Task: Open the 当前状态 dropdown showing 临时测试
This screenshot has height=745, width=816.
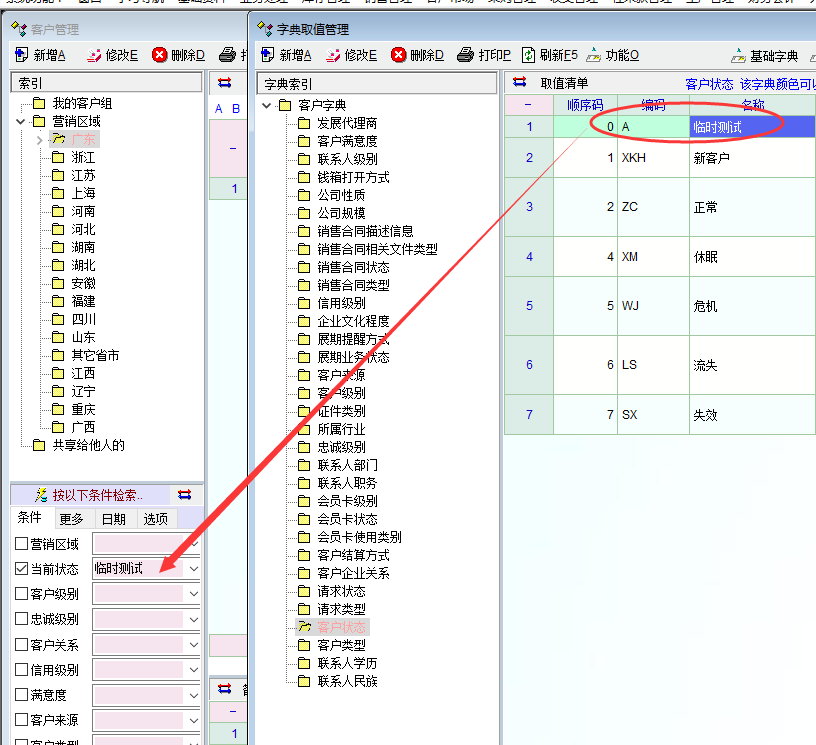Action: [x=194, y=568]
